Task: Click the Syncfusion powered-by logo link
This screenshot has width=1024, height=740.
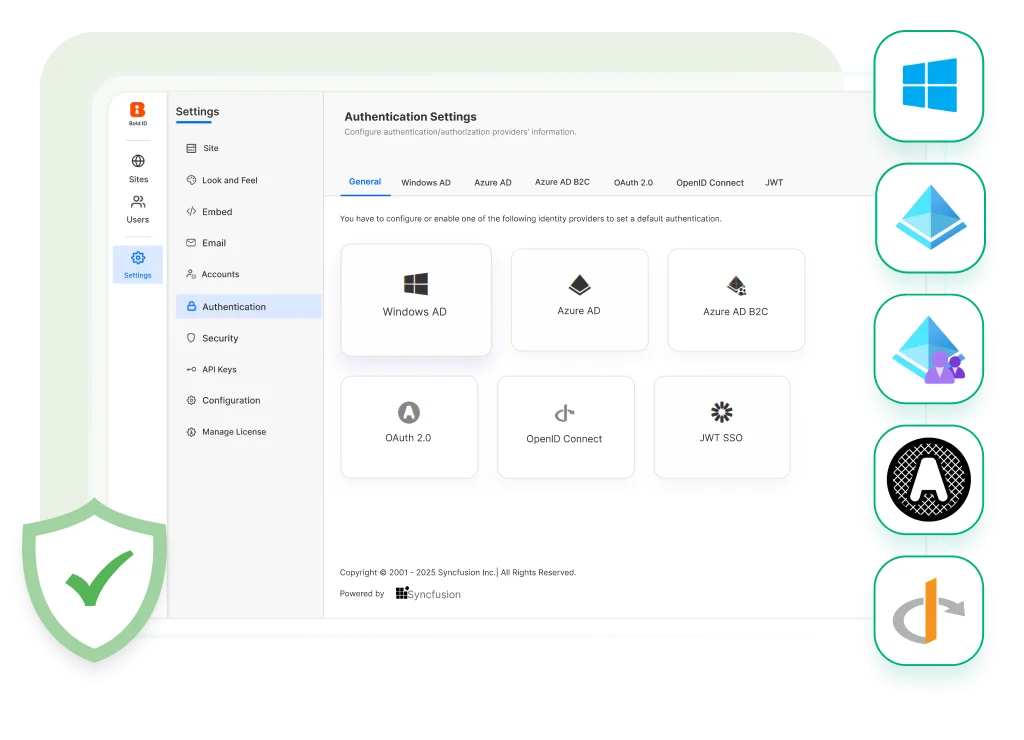Action: click(428, 594)
